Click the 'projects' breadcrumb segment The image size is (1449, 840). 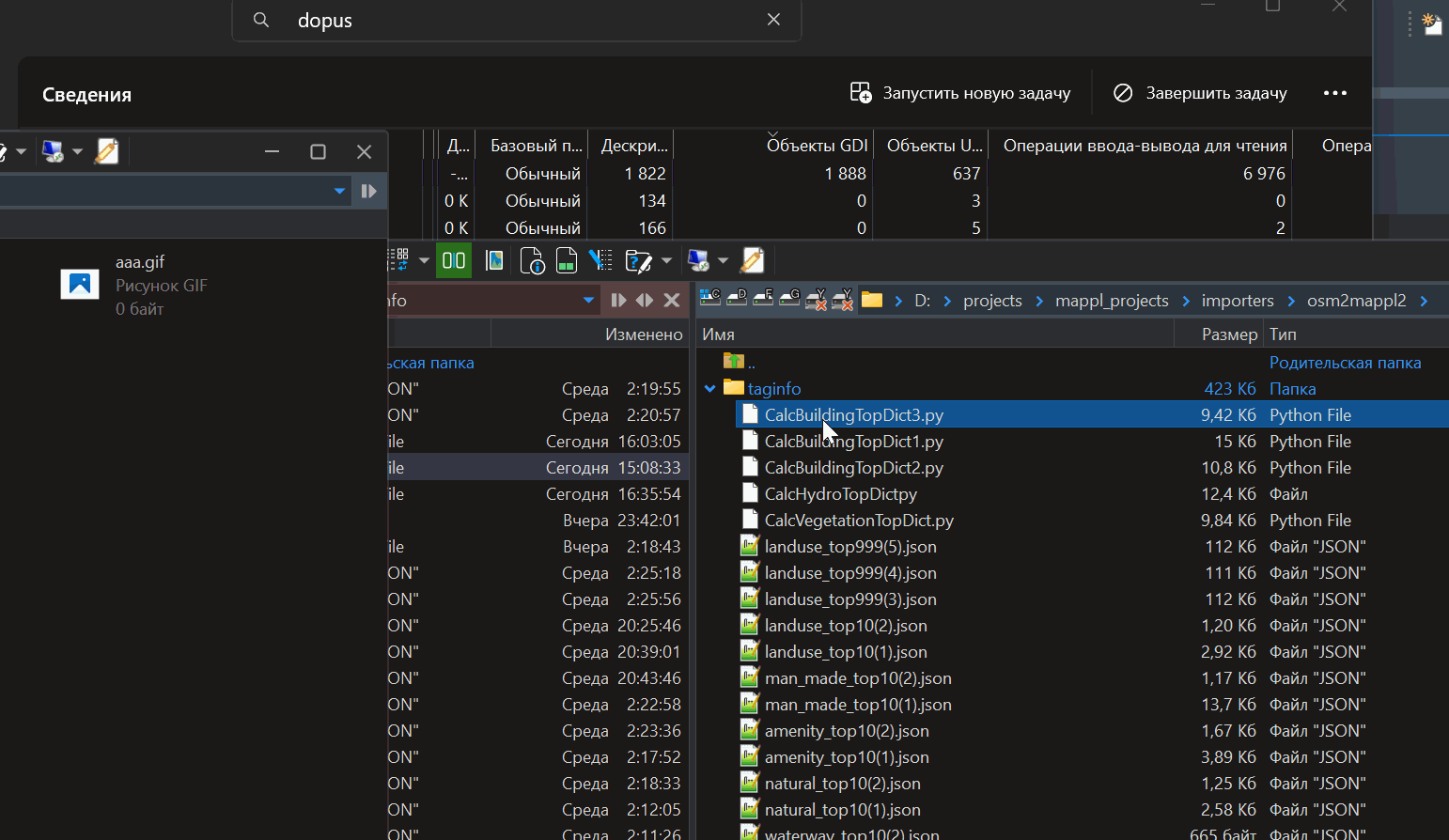(992, 300)
